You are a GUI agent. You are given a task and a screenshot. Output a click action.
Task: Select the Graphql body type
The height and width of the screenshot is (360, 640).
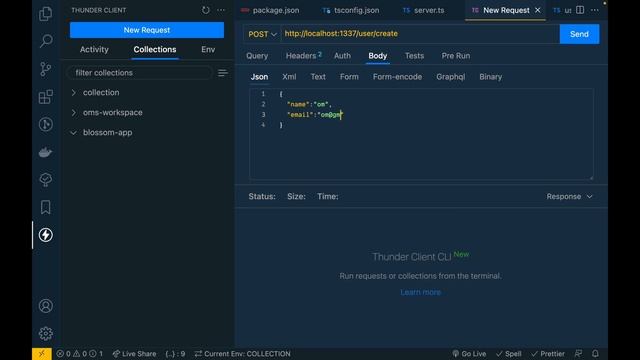[x=451, y=77]
